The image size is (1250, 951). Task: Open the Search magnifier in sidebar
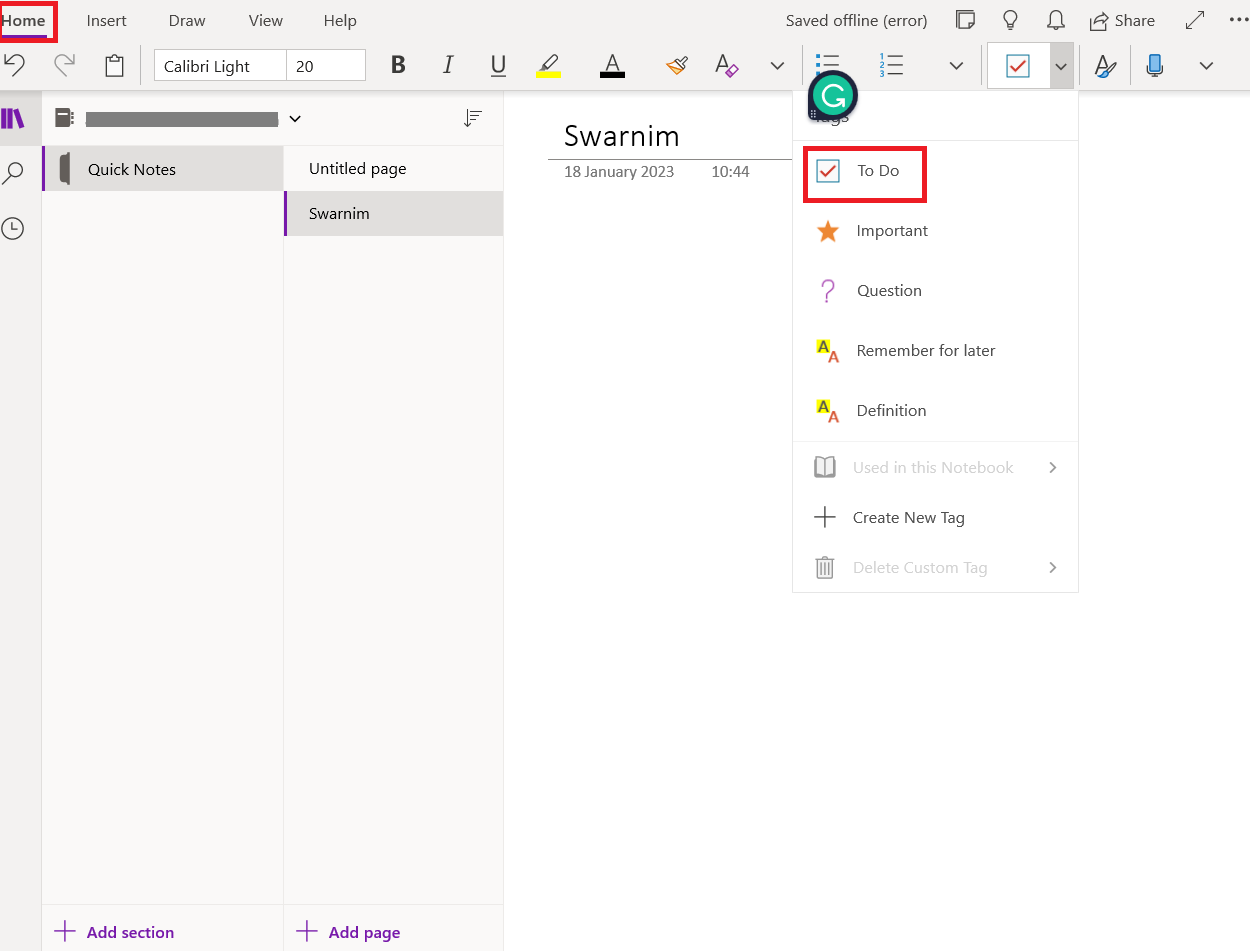13,173
